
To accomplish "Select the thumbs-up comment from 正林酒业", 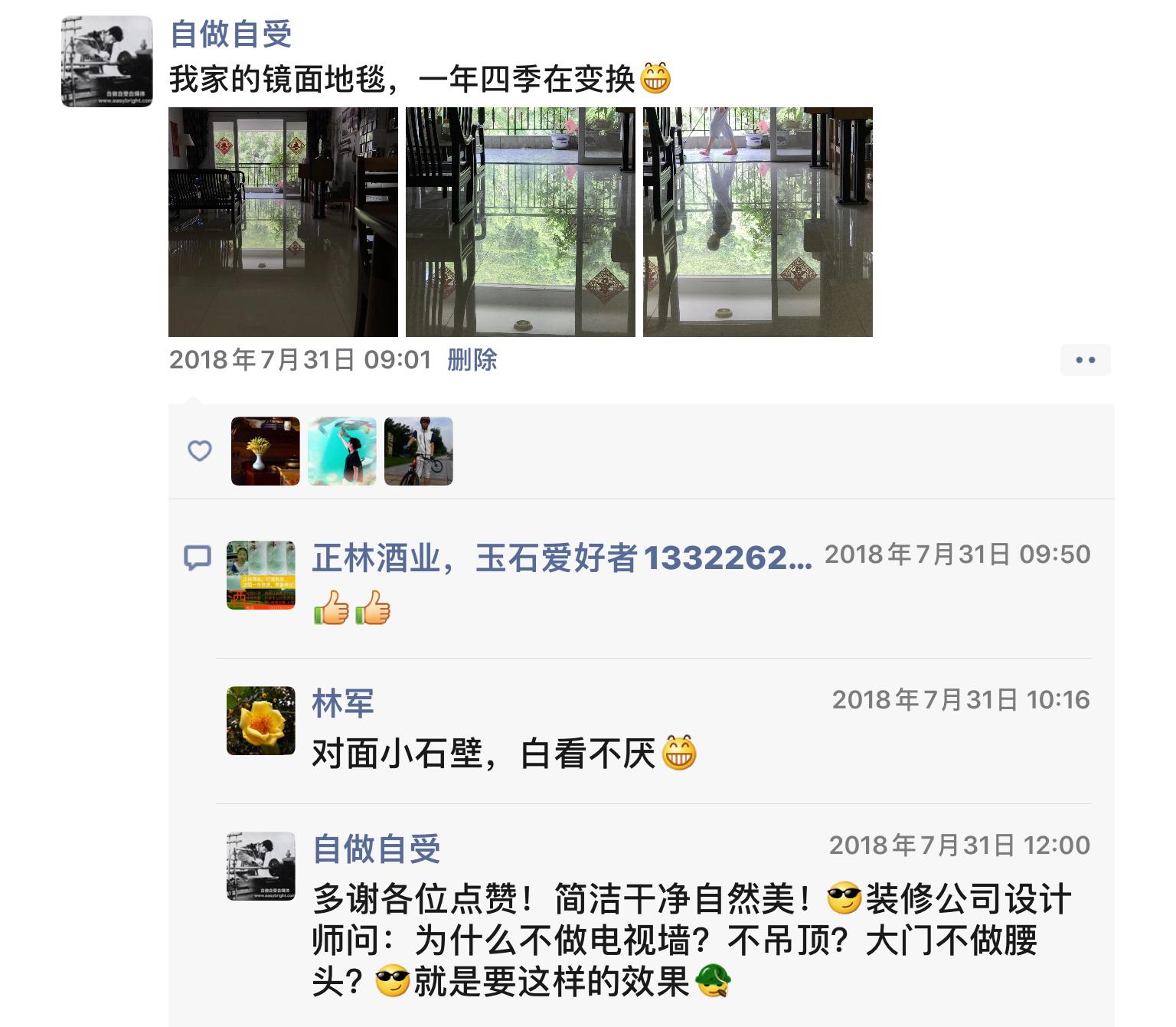I will click(x=352, y=610).
